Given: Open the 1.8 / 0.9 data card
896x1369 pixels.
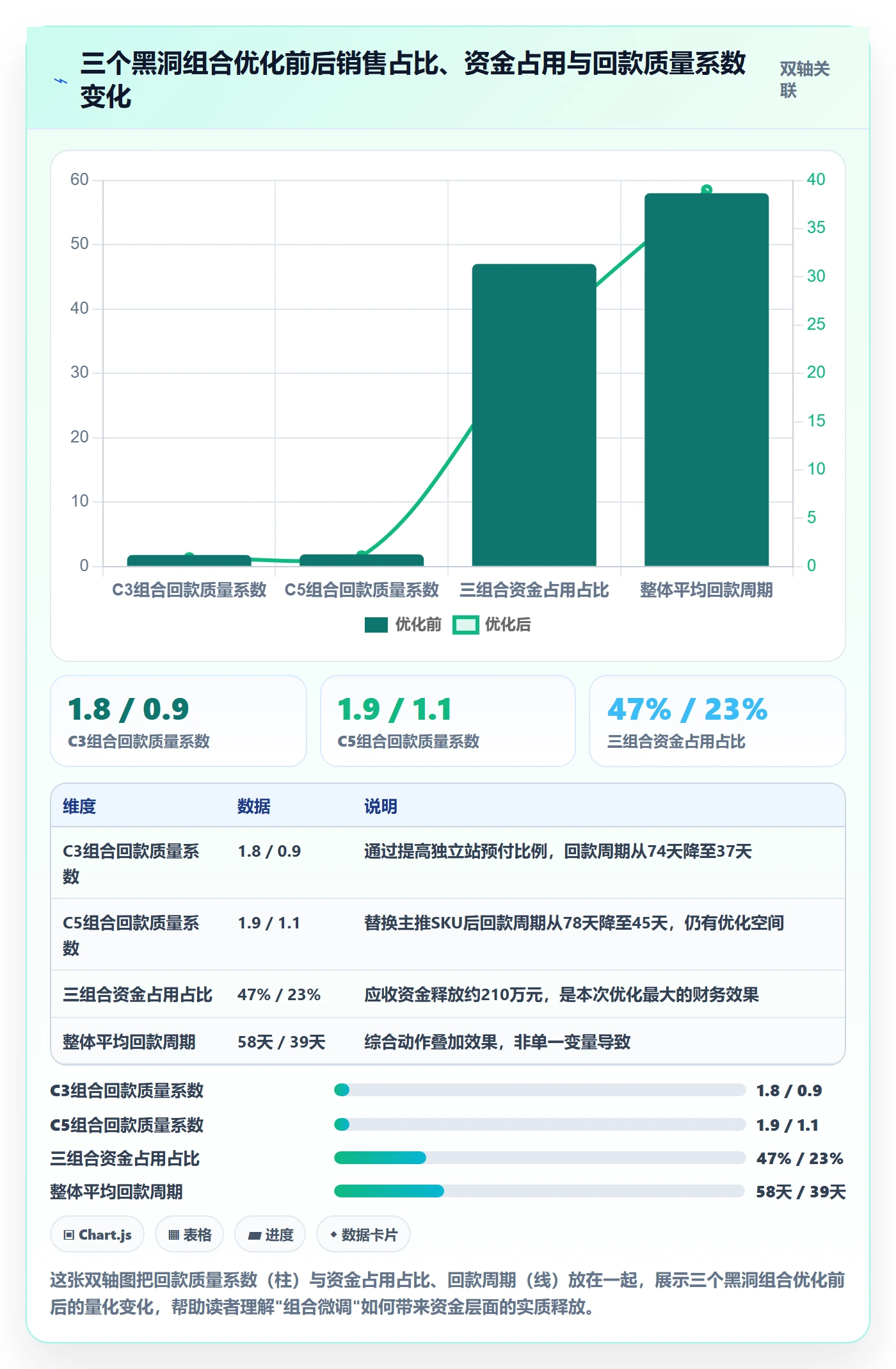Looking at the screenshot, I should [179, 721].
